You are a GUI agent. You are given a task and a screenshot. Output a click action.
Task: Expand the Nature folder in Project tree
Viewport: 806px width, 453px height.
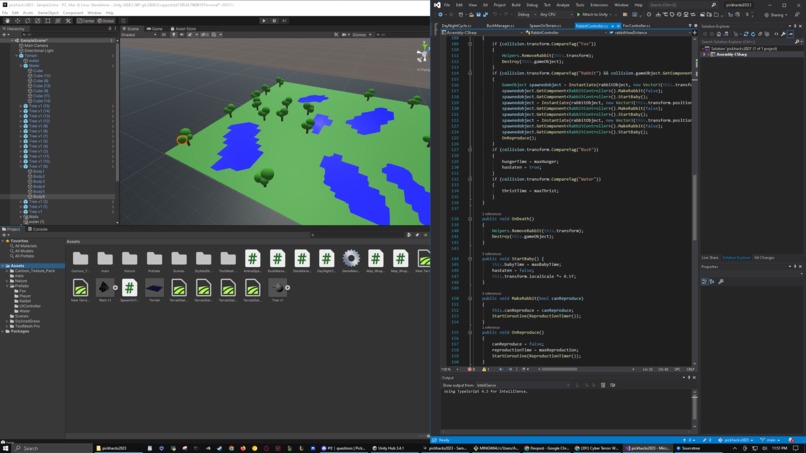click(x=7, y=281)
